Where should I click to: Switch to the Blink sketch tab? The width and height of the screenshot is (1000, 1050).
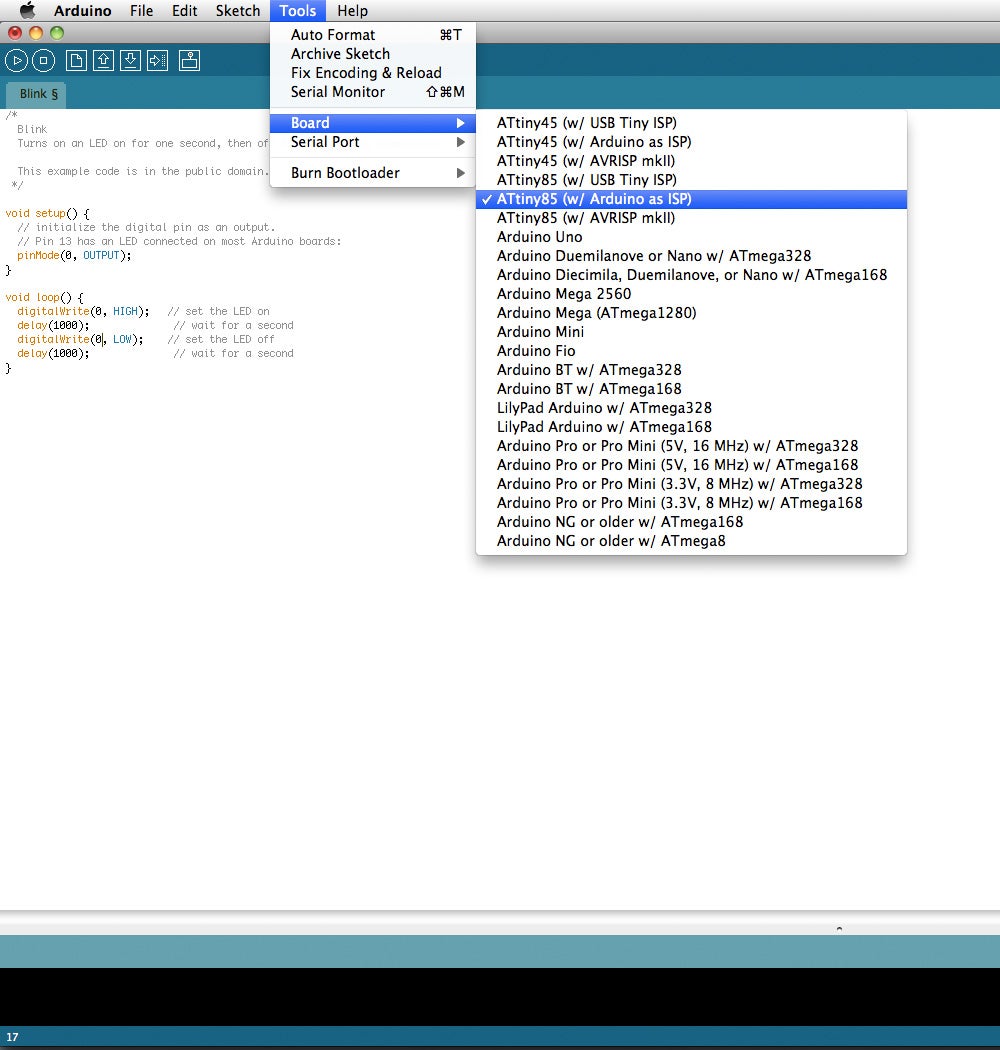tap(38, 94)
